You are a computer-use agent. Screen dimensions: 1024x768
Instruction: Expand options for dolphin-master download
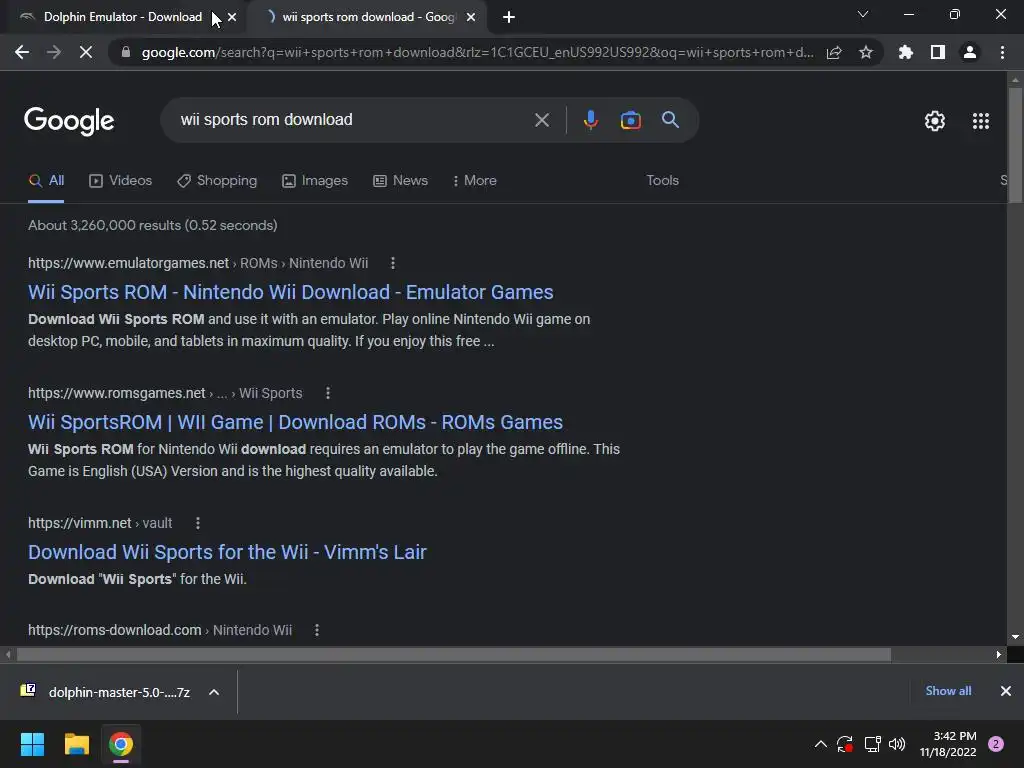point(214,692)
